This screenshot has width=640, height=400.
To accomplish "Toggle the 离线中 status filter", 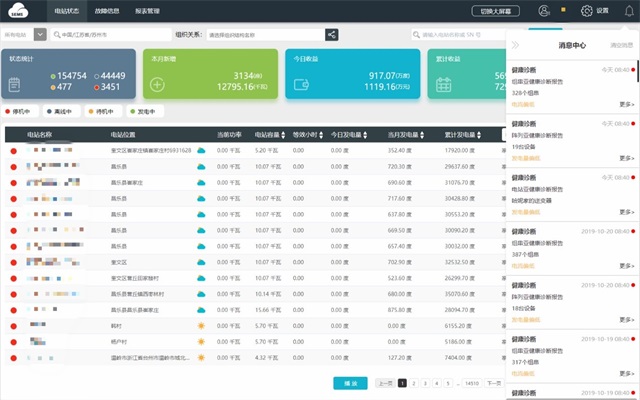I will coord(64,112).
